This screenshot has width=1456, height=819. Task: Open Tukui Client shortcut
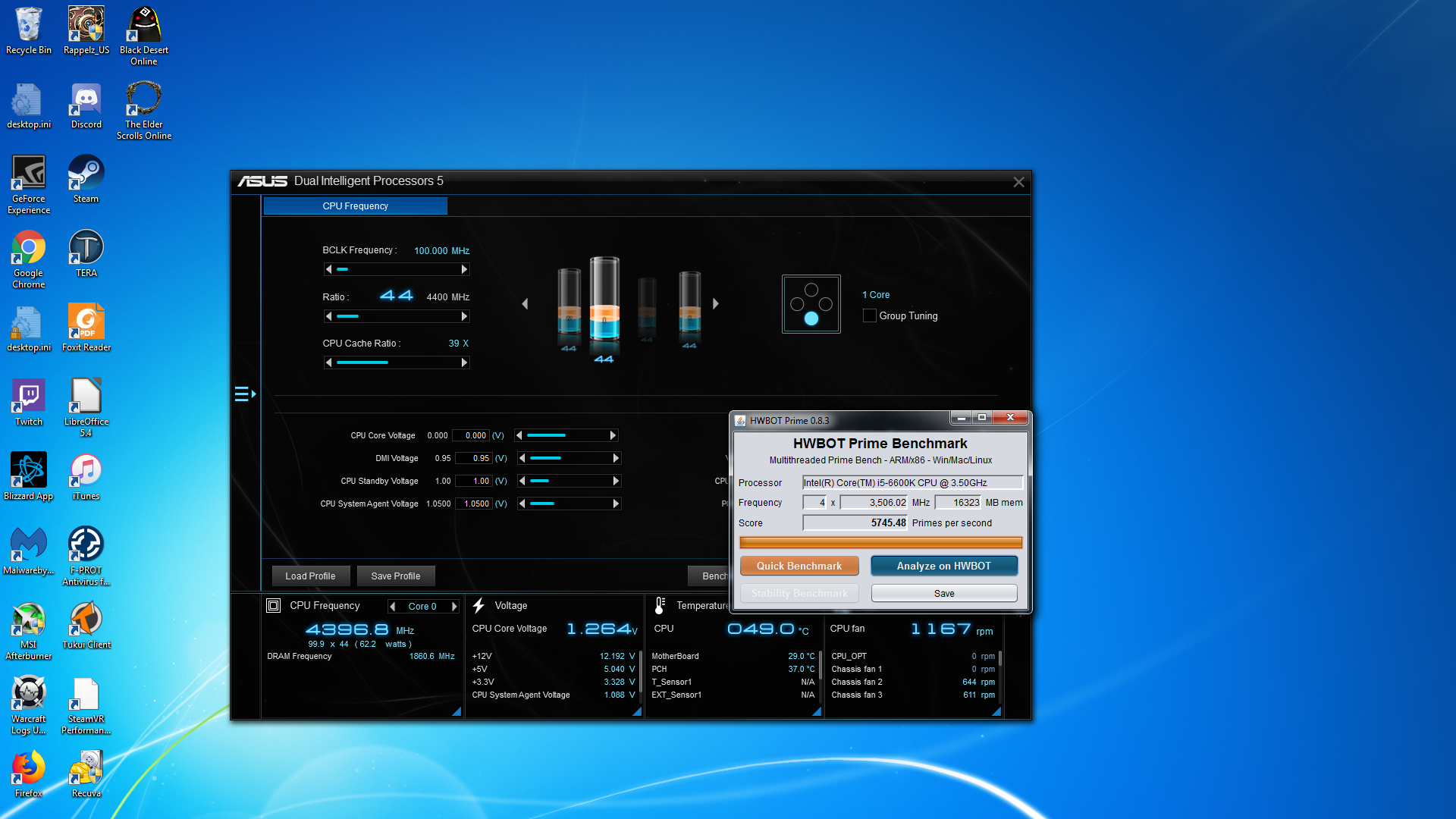point(86,625)
